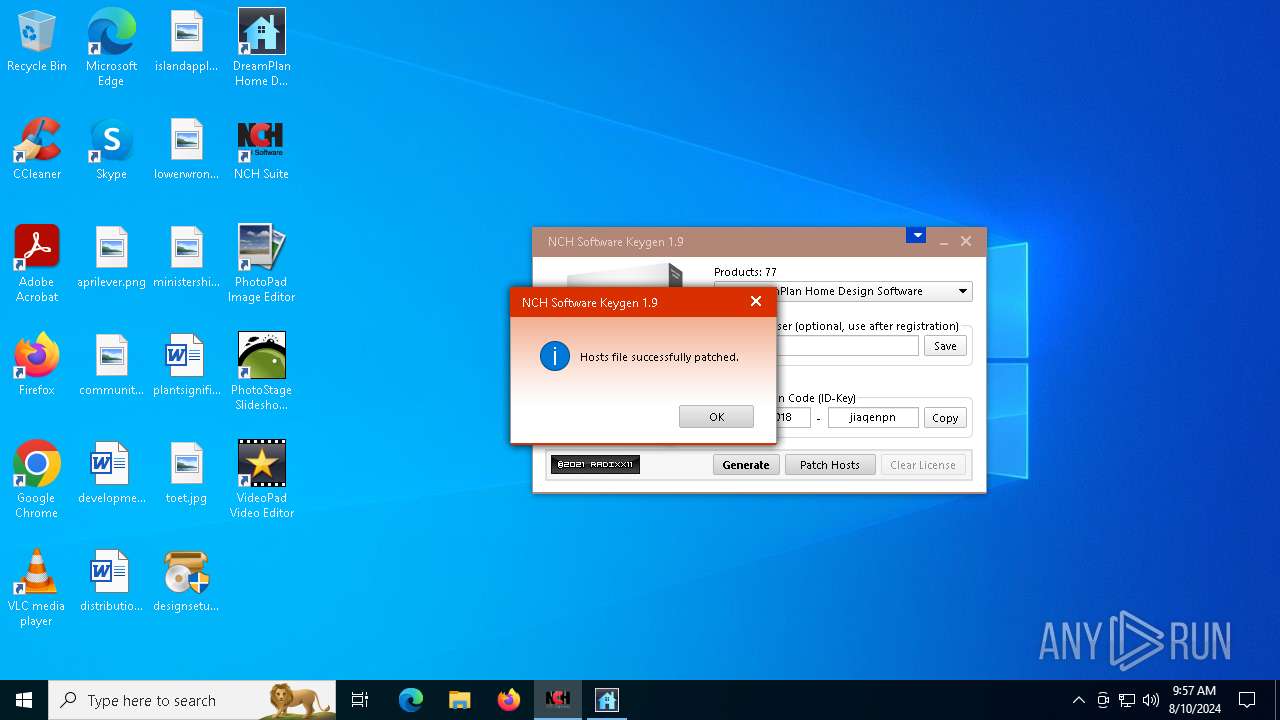
Task: Click the Copy button beside jiaqenpn
Action: (945, 418)
